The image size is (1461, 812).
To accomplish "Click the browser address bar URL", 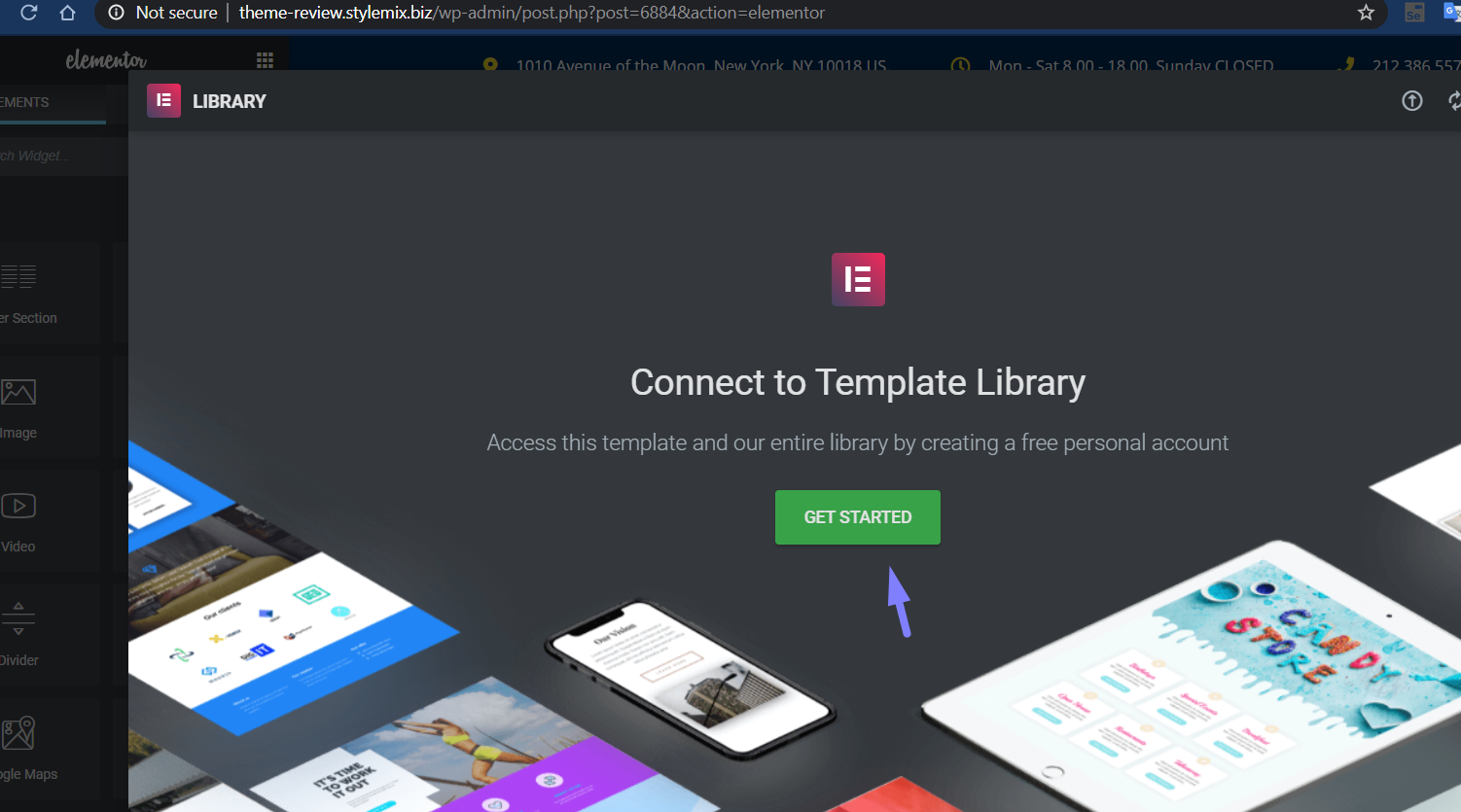I will [x=532, y=13].
